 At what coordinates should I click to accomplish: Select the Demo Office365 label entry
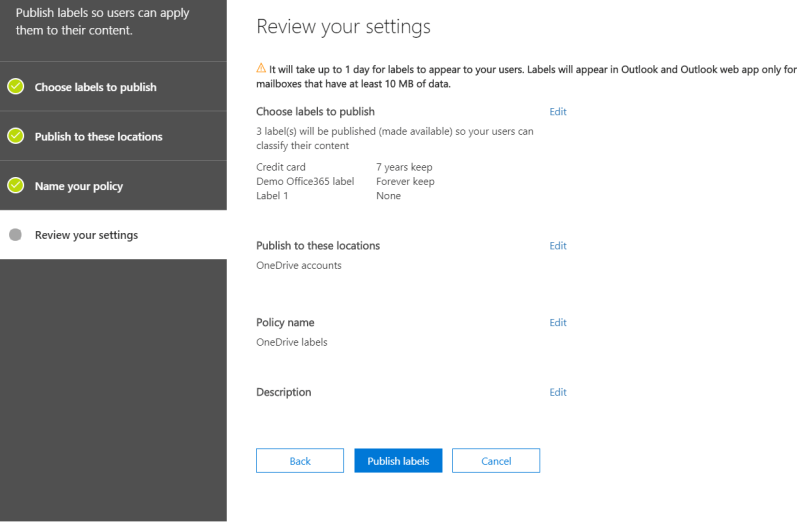point(305,182)
